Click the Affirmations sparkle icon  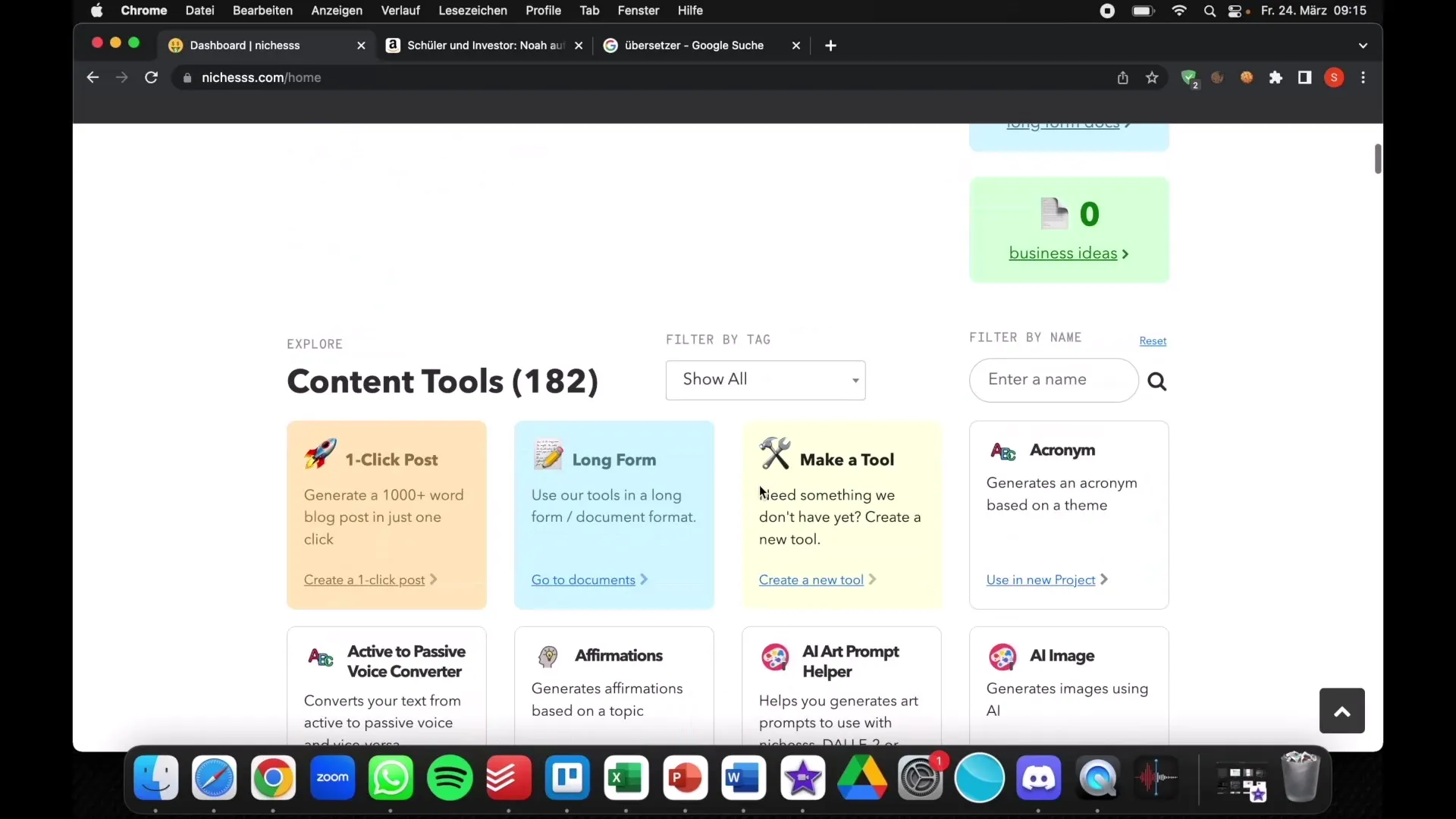pyautogui.click(x=547, y=655)
